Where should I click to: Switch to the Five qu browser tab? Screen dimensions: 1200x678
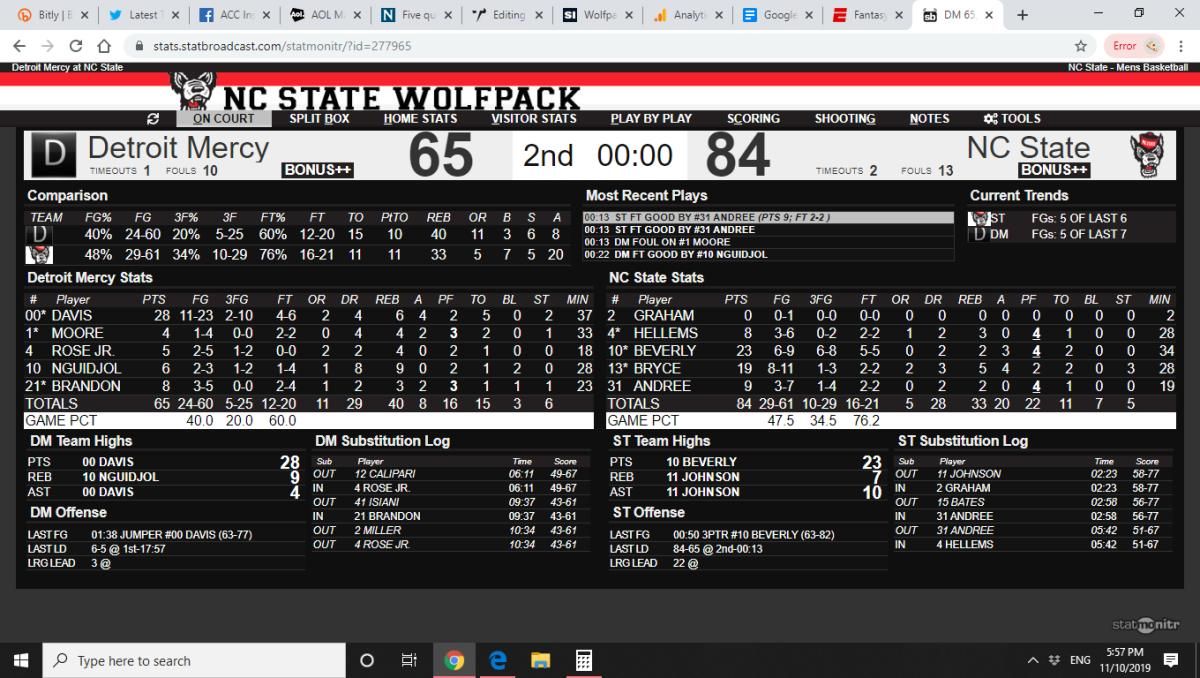click(414, 15)
